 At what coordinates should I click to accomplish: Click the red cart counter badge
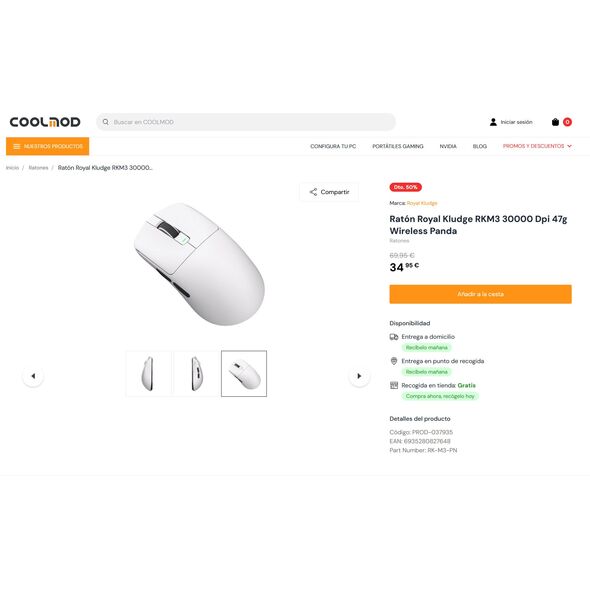pos(567,122)
